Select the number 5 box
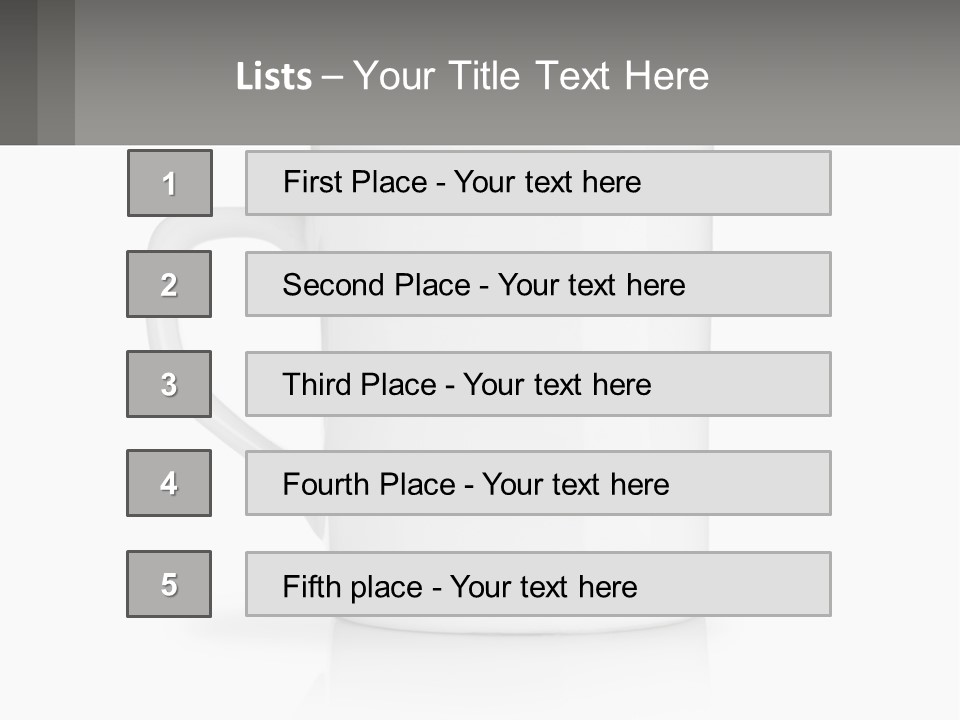Image resolution: width=960 pixels, height=720 pixels. (x=169, y=584)
